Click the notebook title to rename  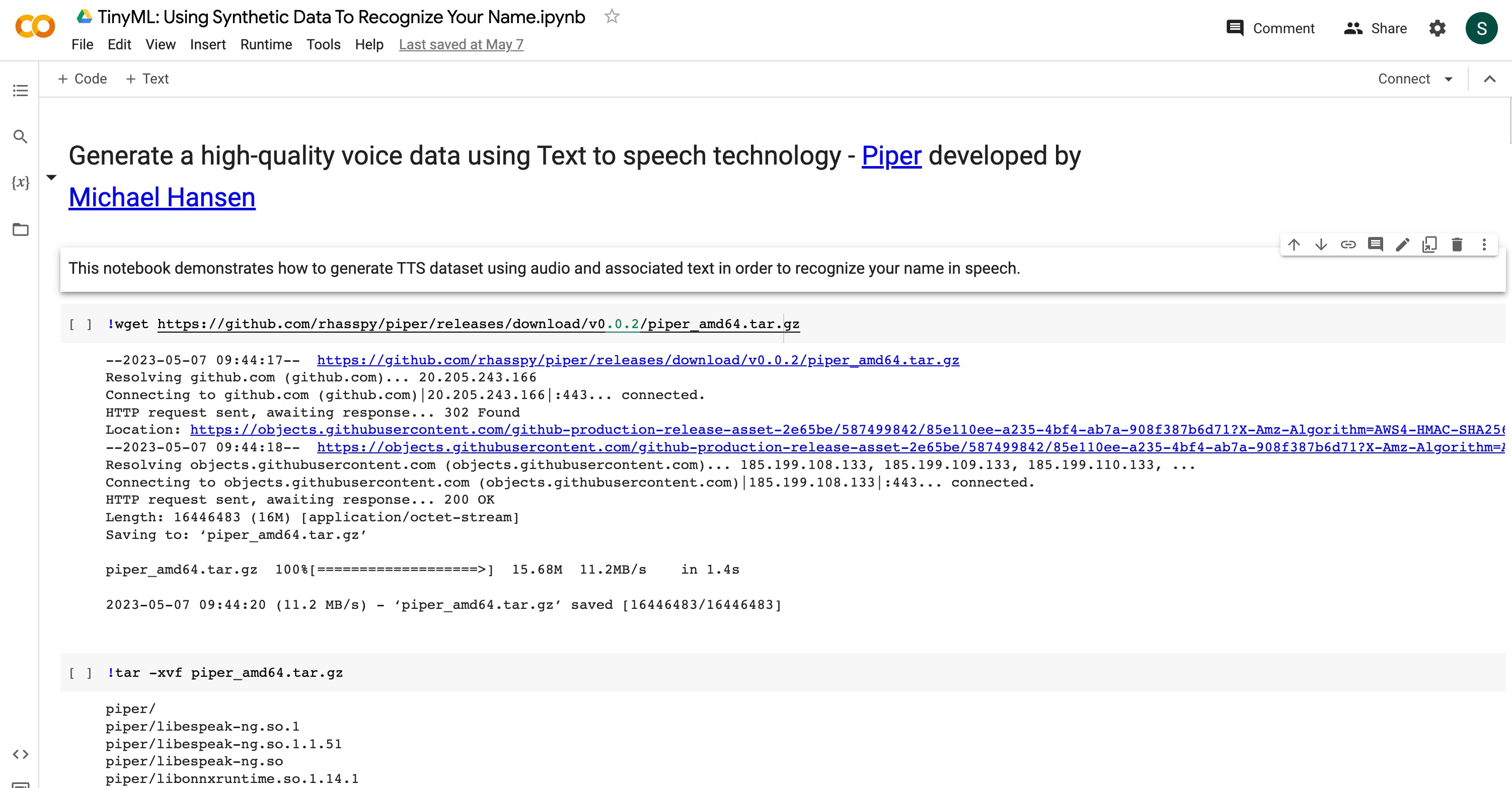click(x=341, y=17)
